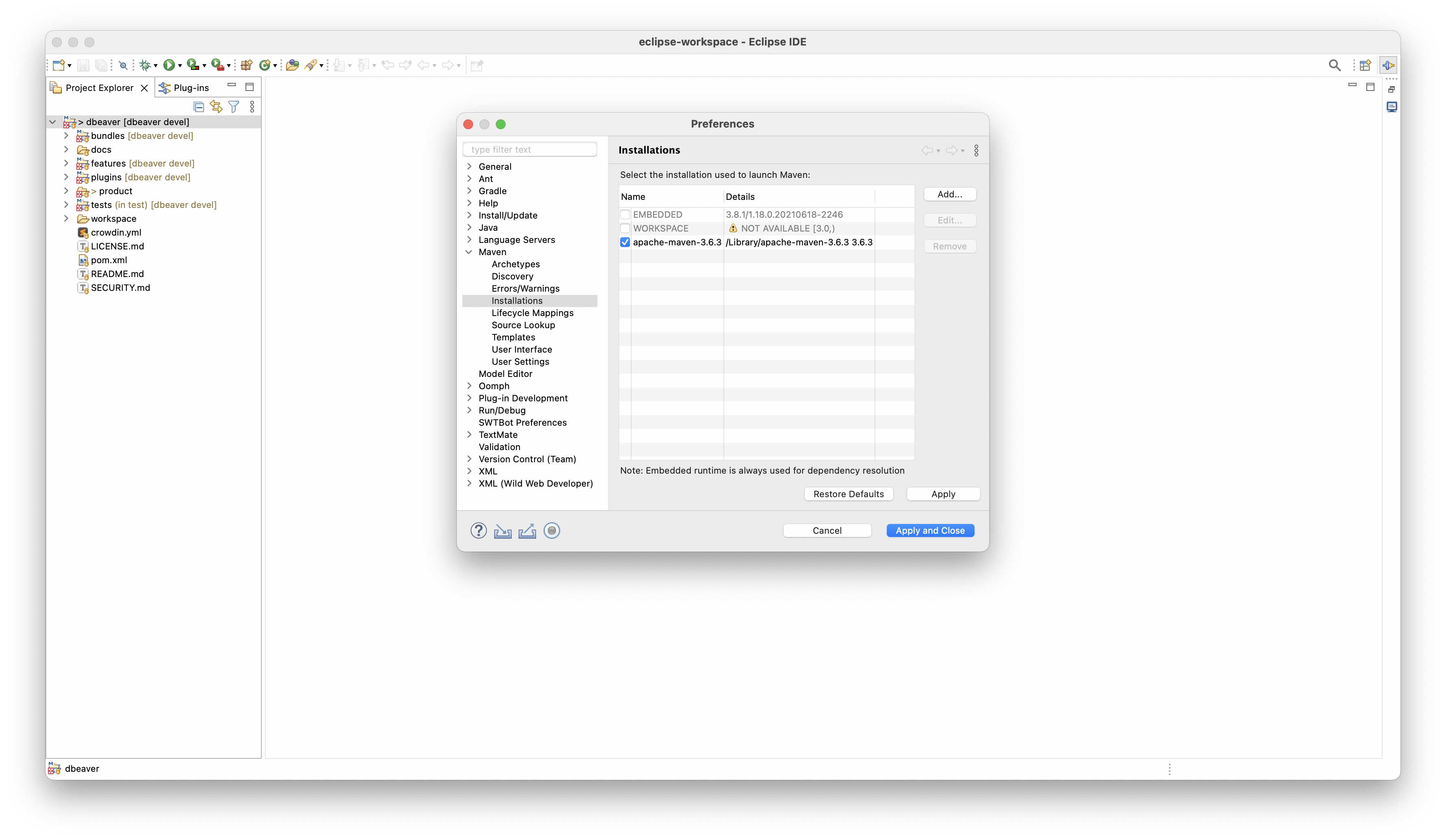
Task: Collapse the Maven preferences node
Action: pyautogui.click(x=469, y=252)
